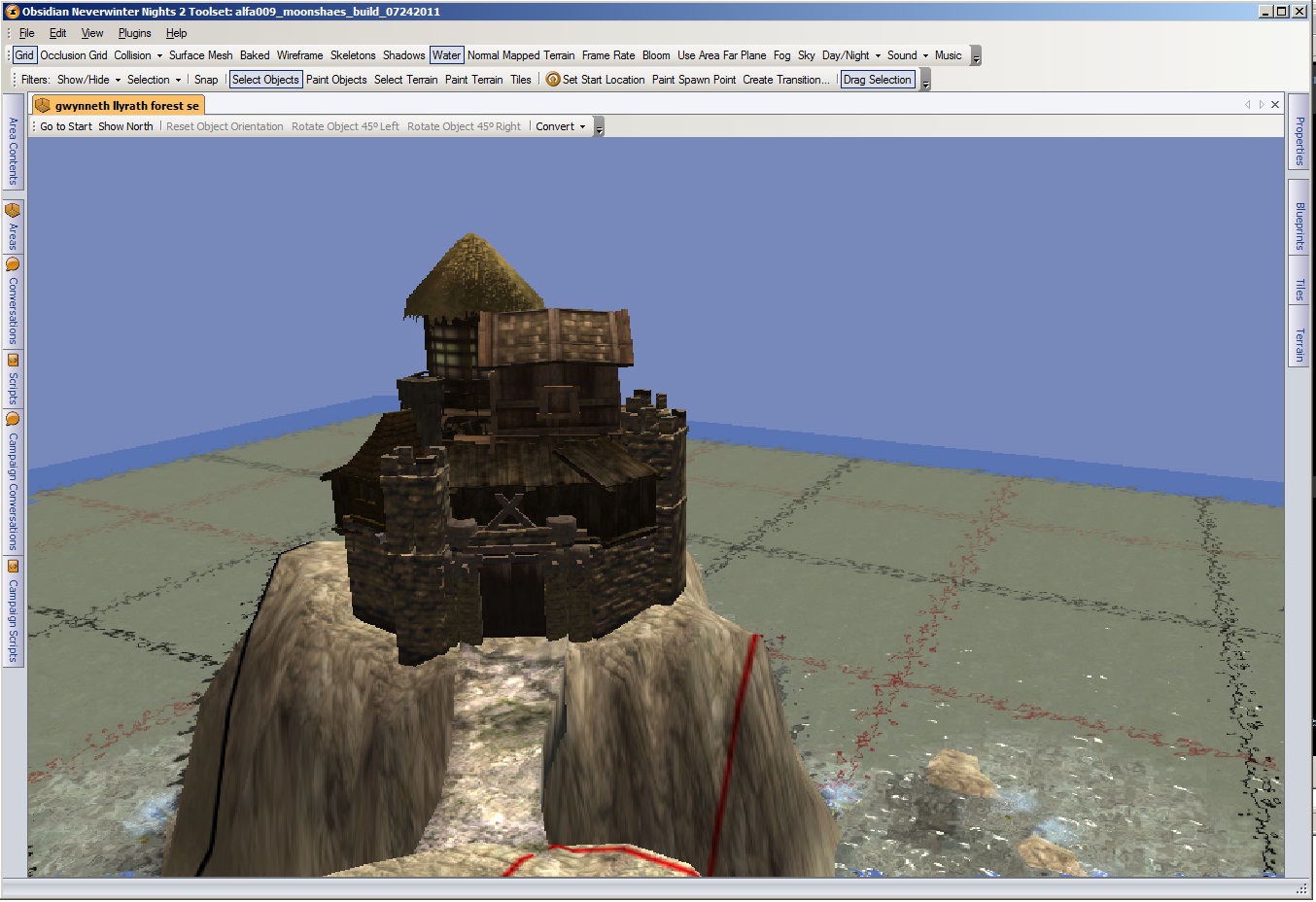
Task: Open the Convert dropdown
Action: click(561, 126)
